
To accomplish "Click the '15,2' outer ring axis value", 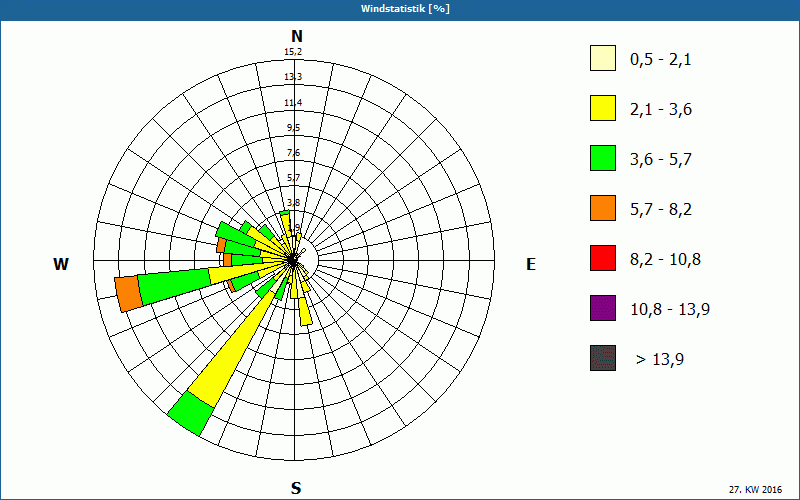I will tap(293, 52).
